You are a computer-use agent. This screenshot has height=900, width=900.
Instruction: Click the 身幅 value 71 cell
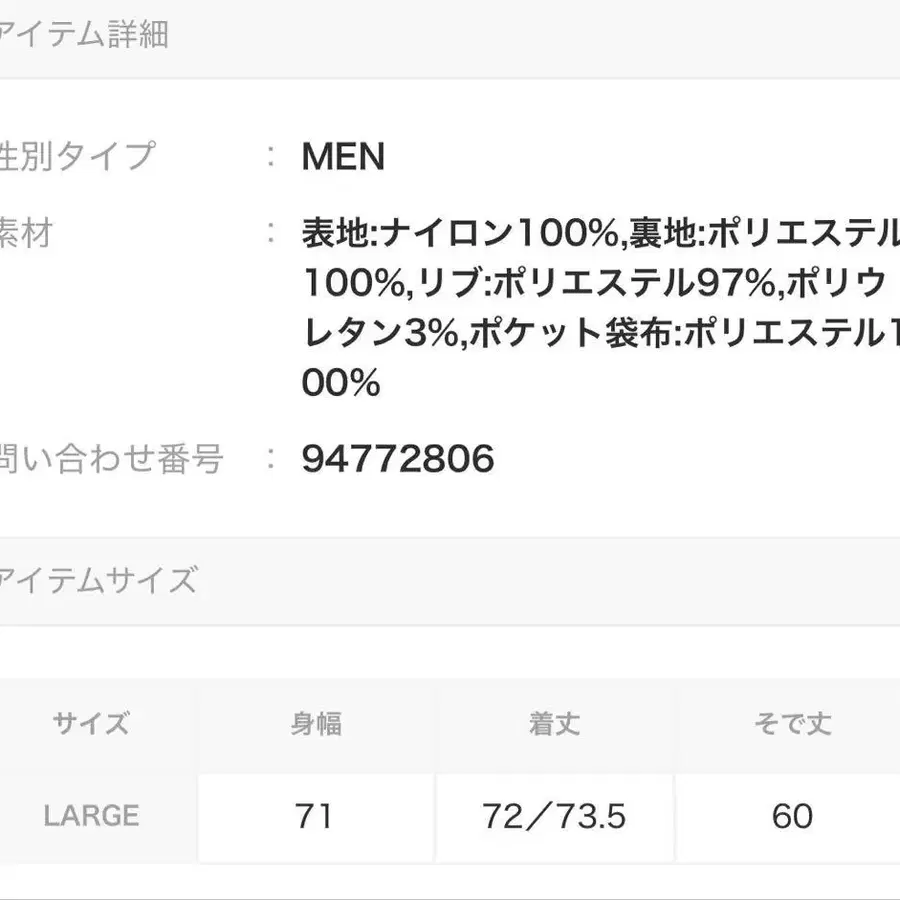(x=314, y=817)
